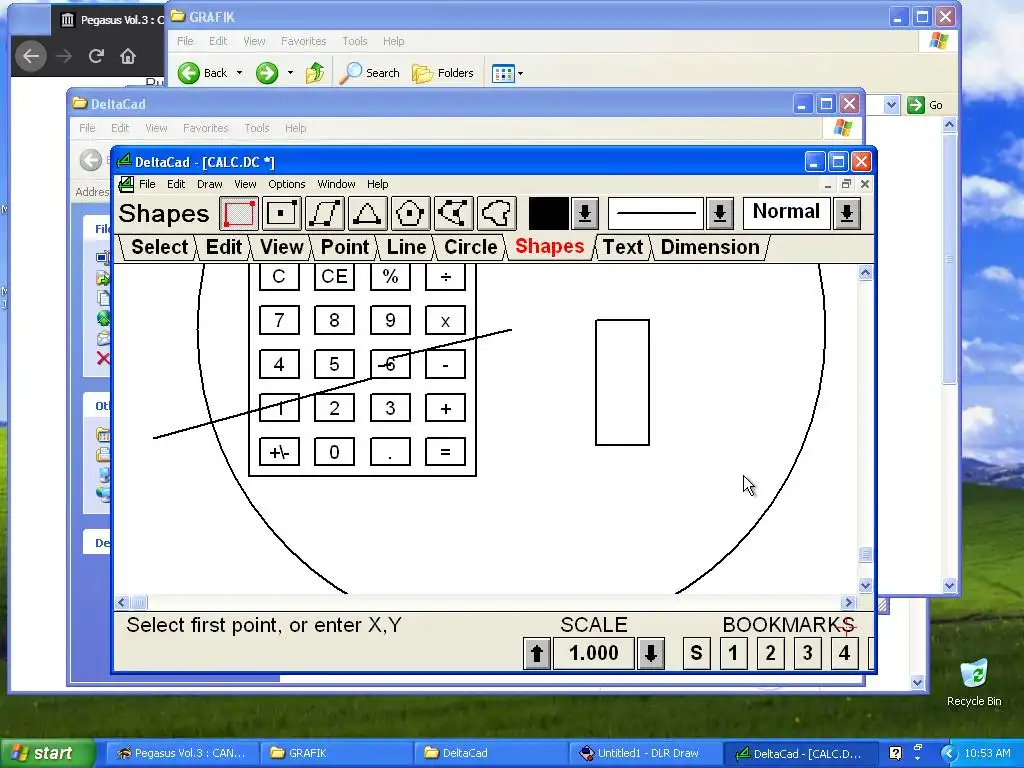Viewport: 1024px width, 768px height.
Task: Open the DeltaCad Window menu
Action: click(x=336, y=184)
